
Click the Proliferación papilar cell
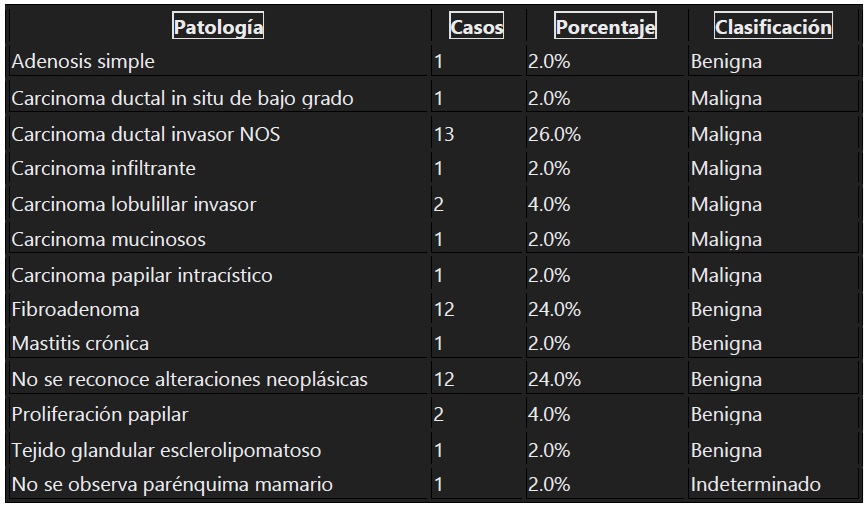(99, 415)
